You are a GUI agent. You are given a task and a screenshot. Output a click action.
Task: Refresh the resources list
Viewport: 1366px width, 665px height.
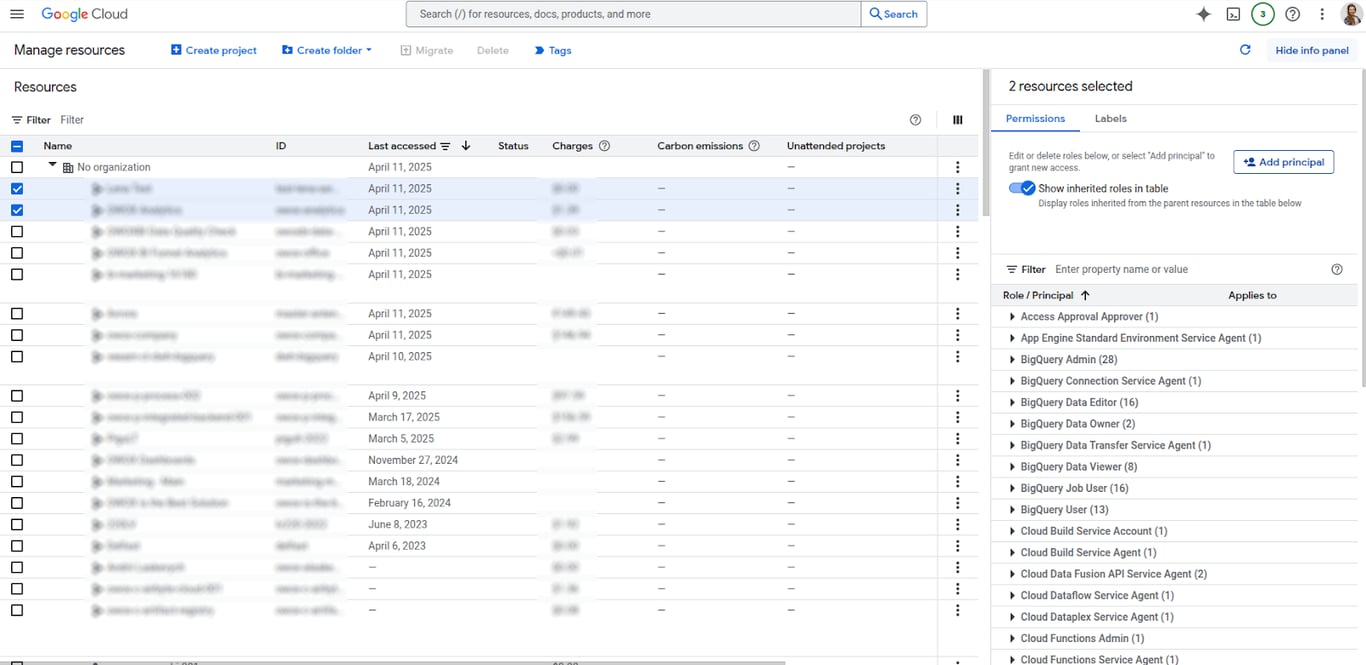pos(1245,50)
